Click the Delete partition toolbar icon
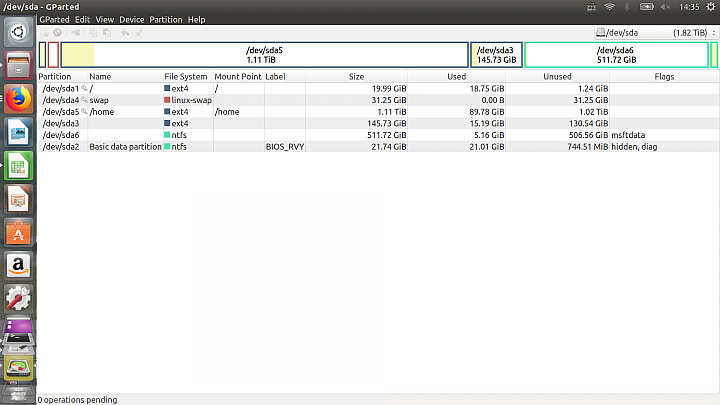 [x=57, y=33]
